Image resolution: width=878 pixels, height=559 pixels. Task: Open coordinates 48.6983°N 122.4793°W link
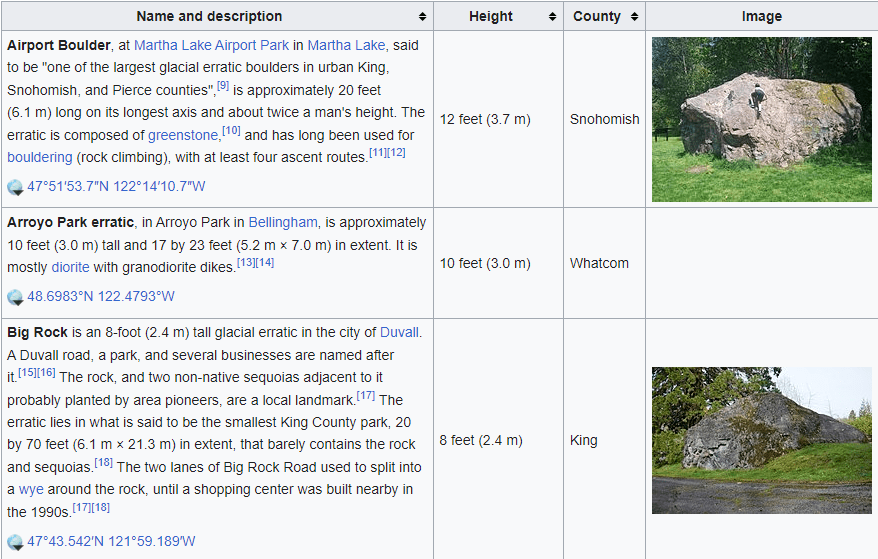point(101,297)
